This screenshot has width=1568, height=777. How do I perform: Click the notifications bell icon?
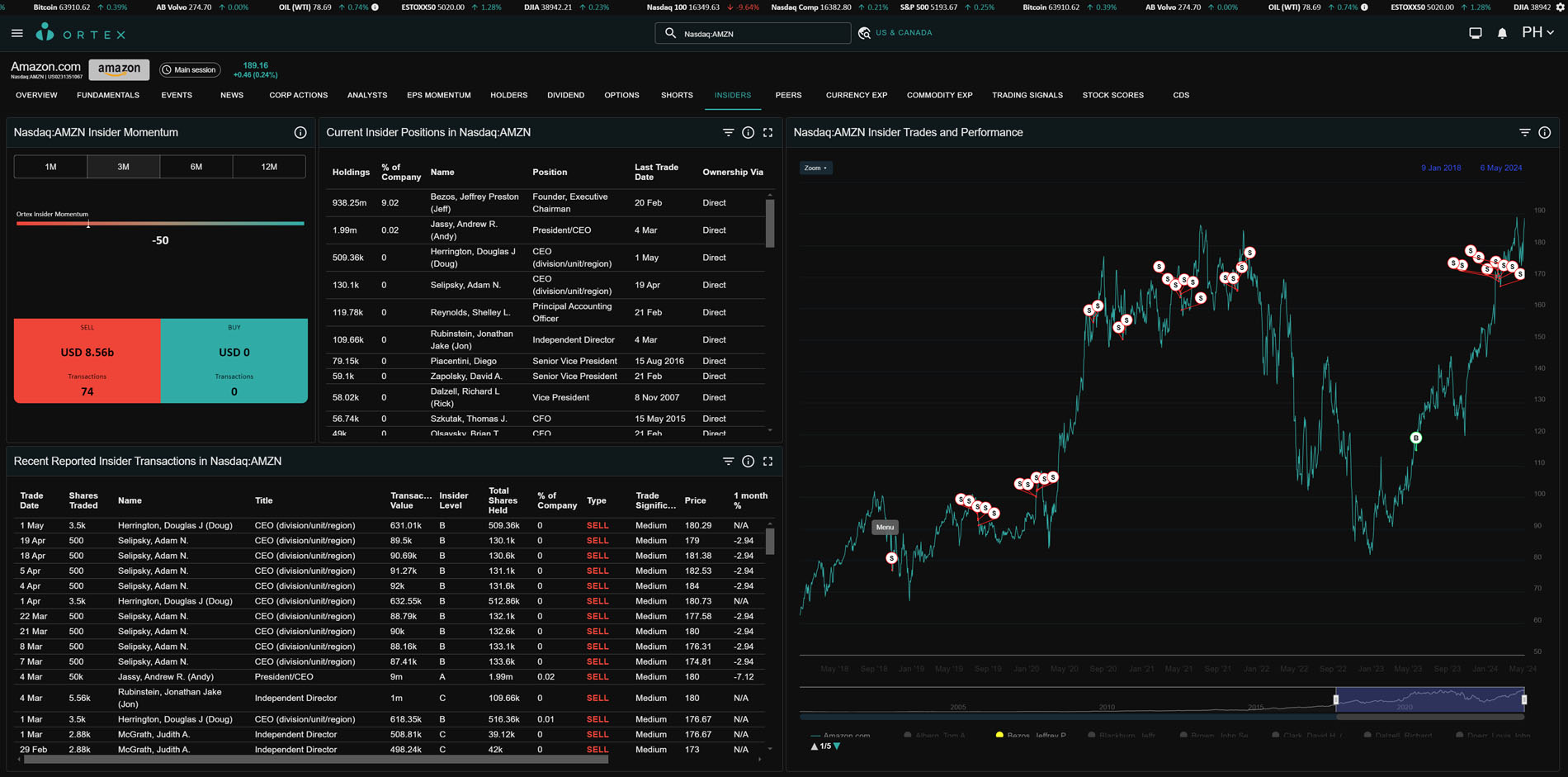pos(1502,34)
